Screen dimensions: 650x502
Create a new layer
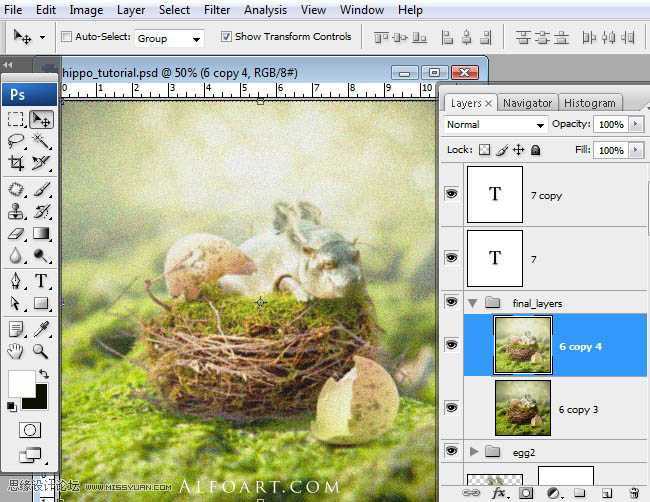606,493
